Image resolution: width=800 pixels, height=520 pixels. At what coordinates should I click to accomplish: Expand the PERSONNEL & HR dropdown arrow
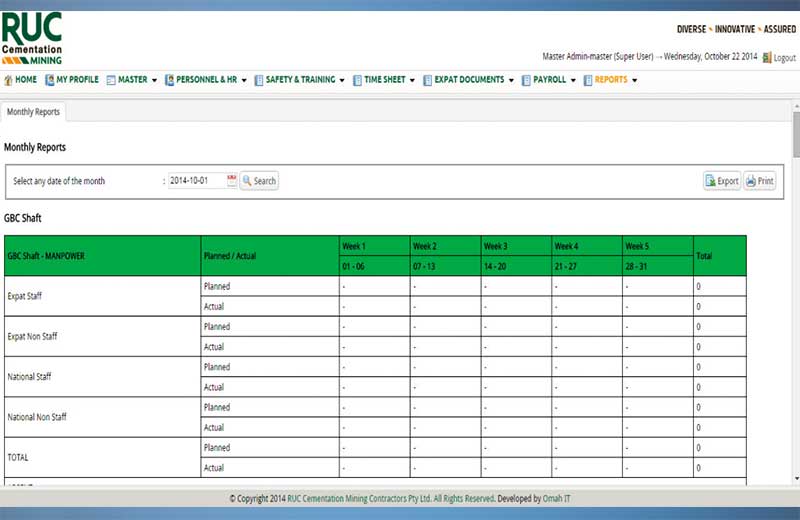click(x=245, y=80)
